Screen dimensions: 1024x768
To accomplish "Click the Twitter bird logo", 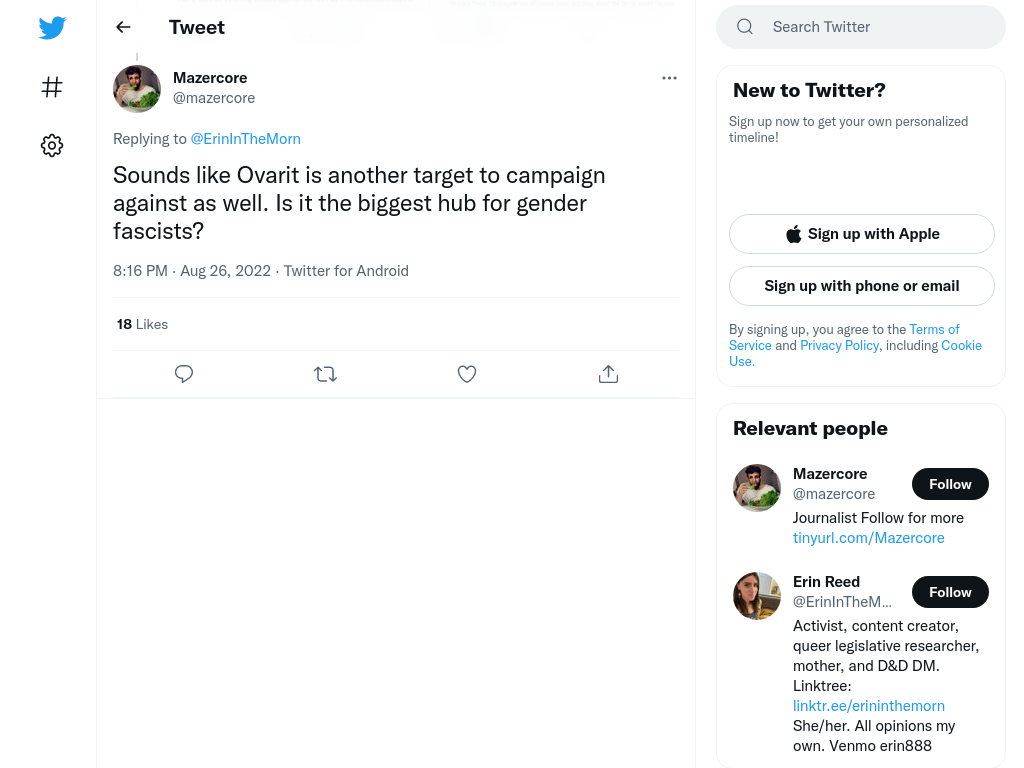I will (x=52, y=27).
